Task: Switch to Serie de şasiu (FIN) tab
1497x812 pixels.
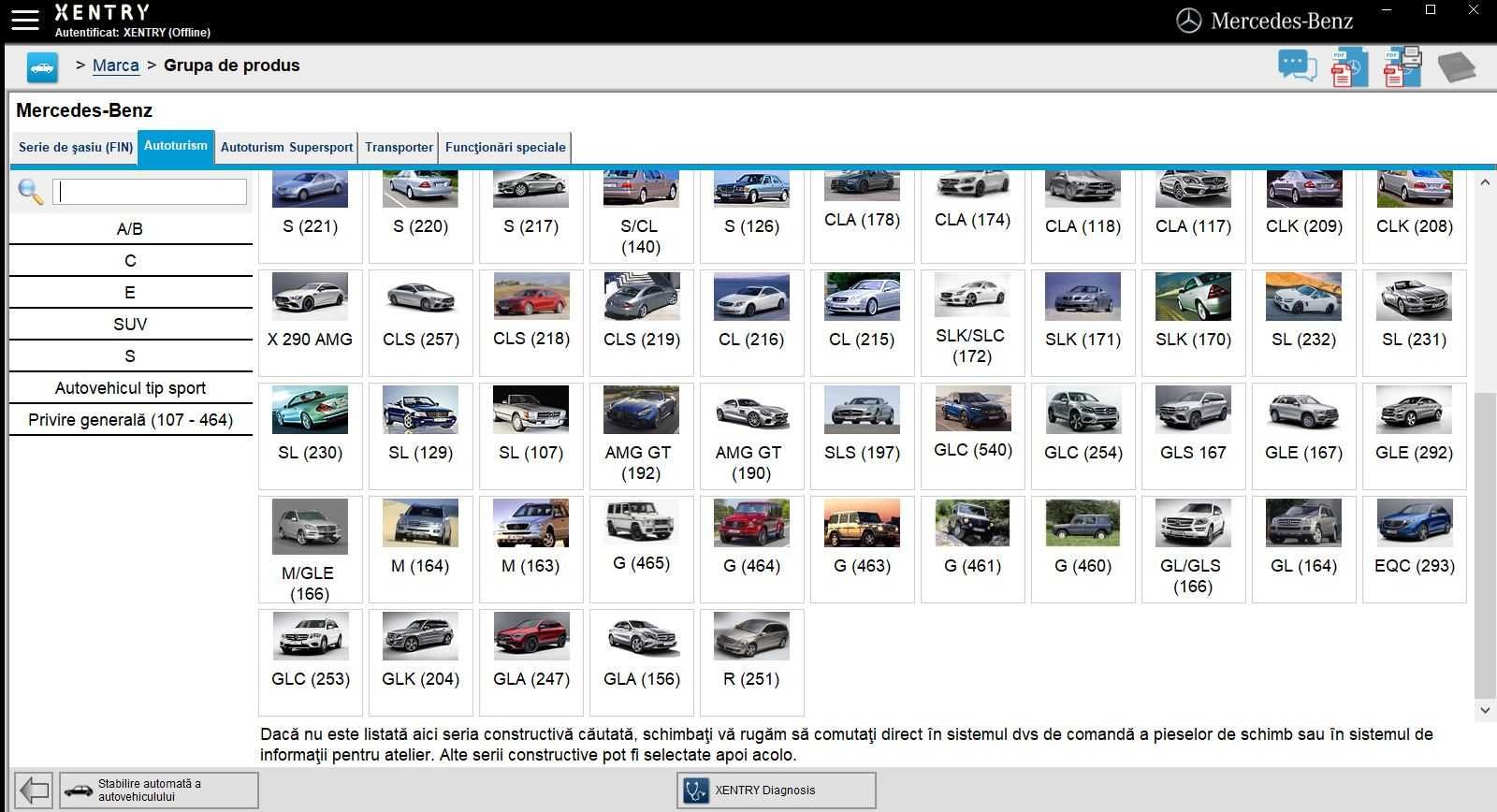Action: point(76,148)
